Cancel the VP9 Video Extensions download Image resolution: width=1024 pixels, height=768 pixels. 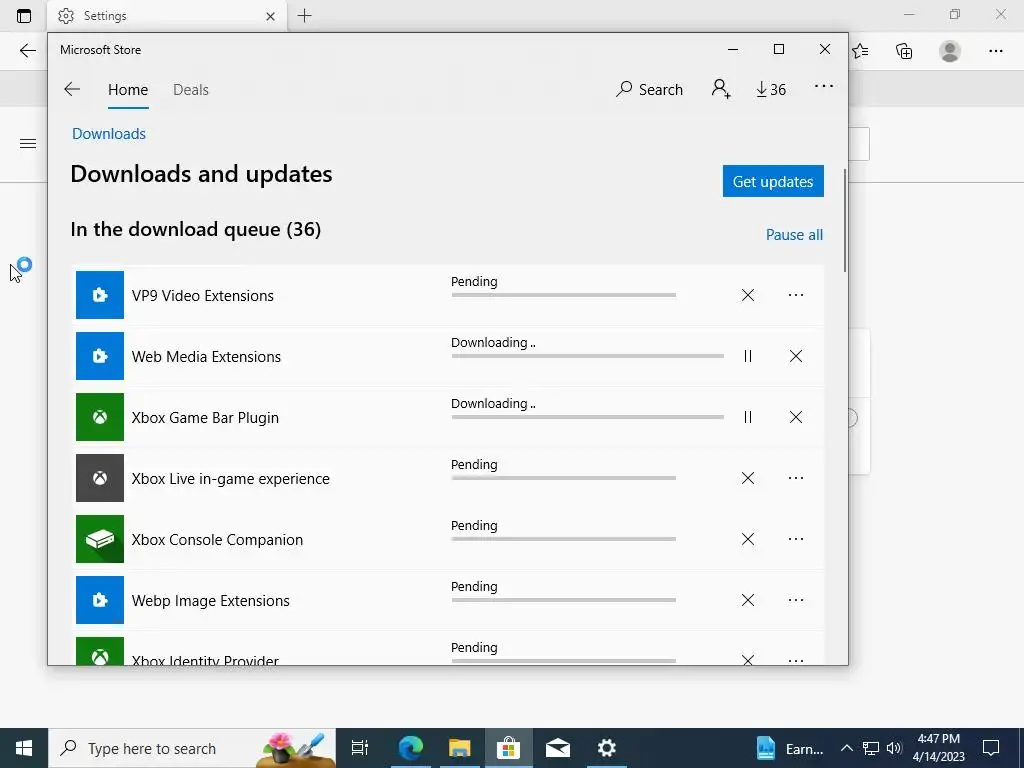coord(748,295)
